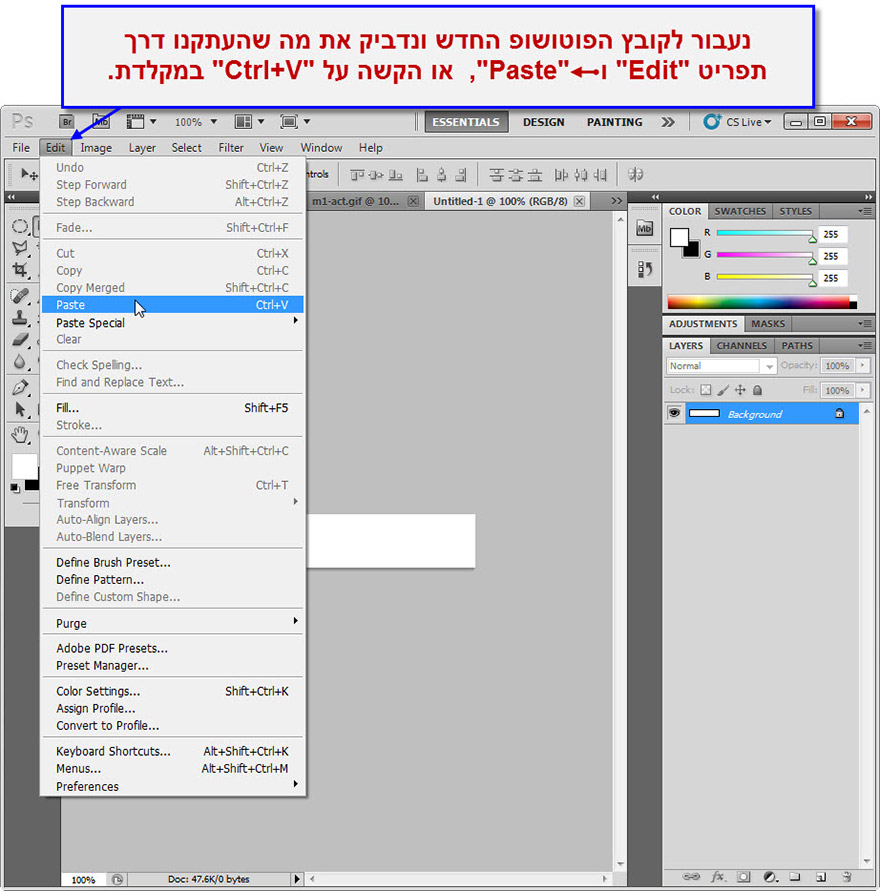Click the Essentials workspace button
Viewport: 880px width, 891px height.
tap(466, 122)
